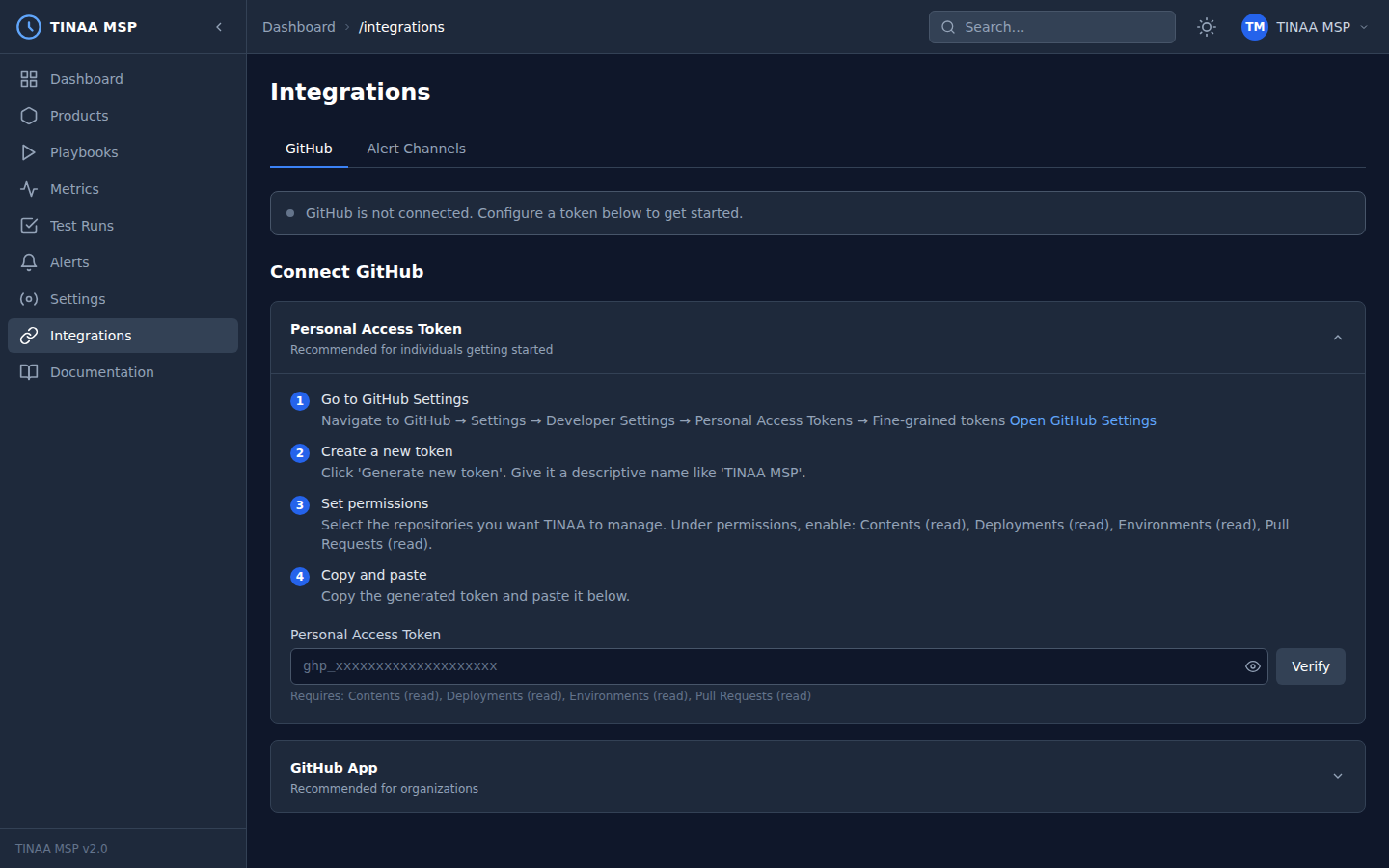
Task: Click the 'Connect GitHub' heading
Action: (347, 272)
